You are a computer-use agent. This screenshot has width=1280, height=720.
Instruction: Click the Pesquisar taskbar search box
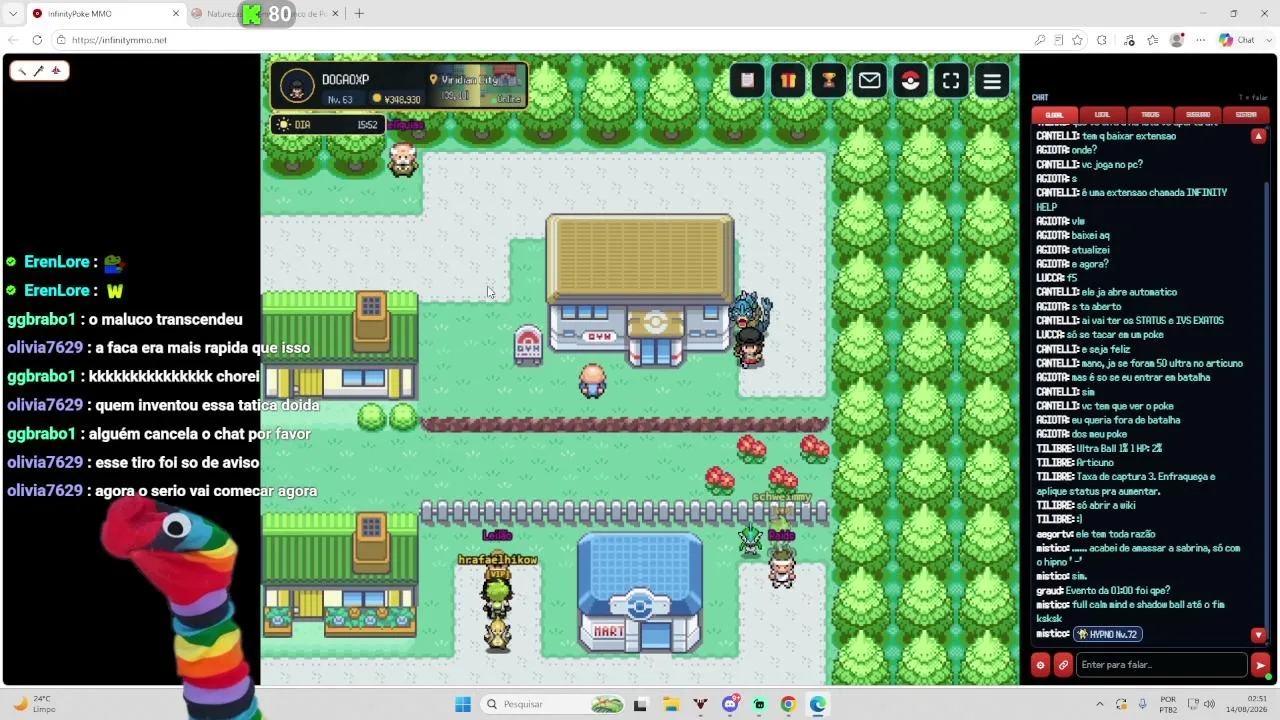tap(552, 704)
